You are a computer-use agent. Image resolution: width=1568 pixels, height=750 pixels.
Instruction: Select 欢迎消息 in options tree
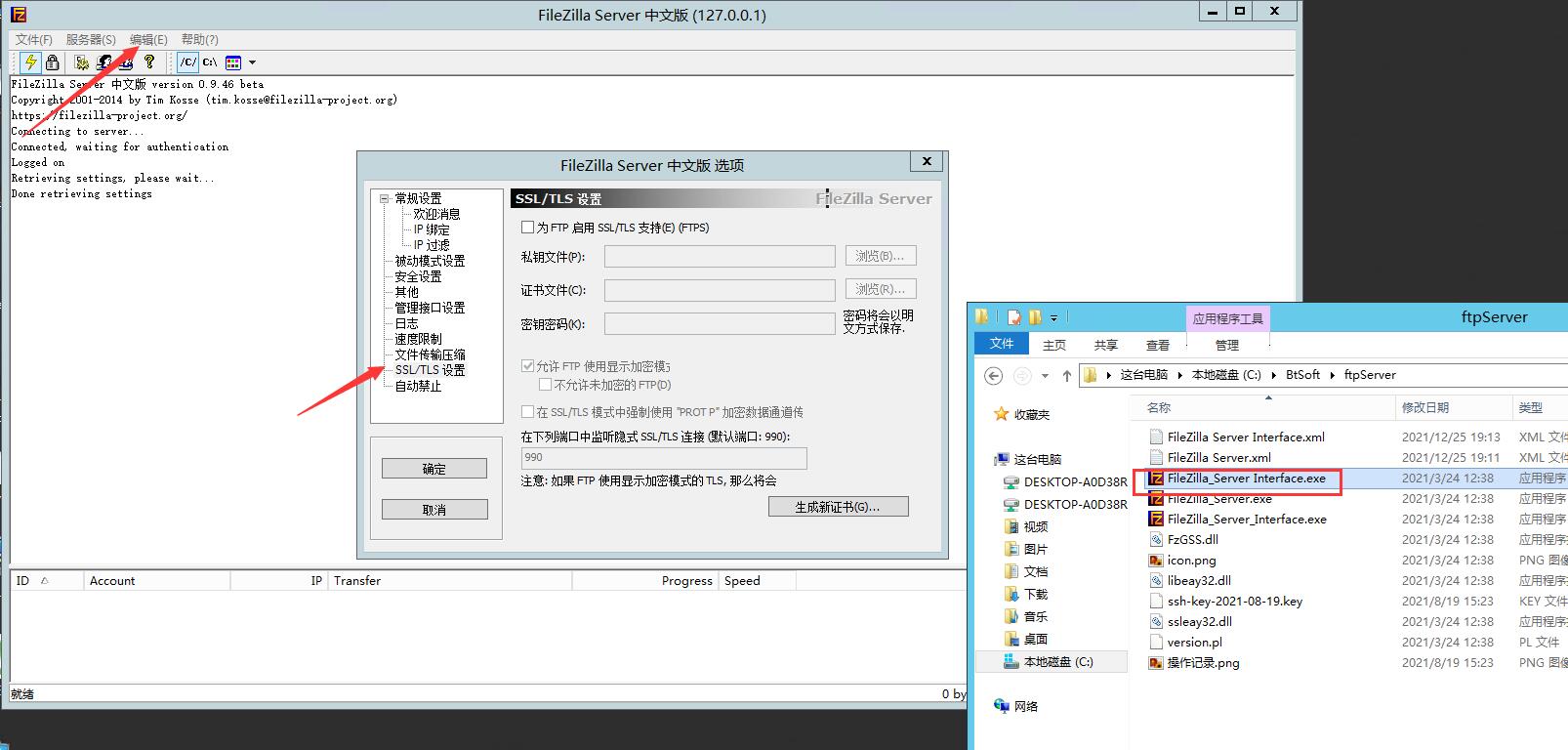pyautogui.click(x=436, y=214)
